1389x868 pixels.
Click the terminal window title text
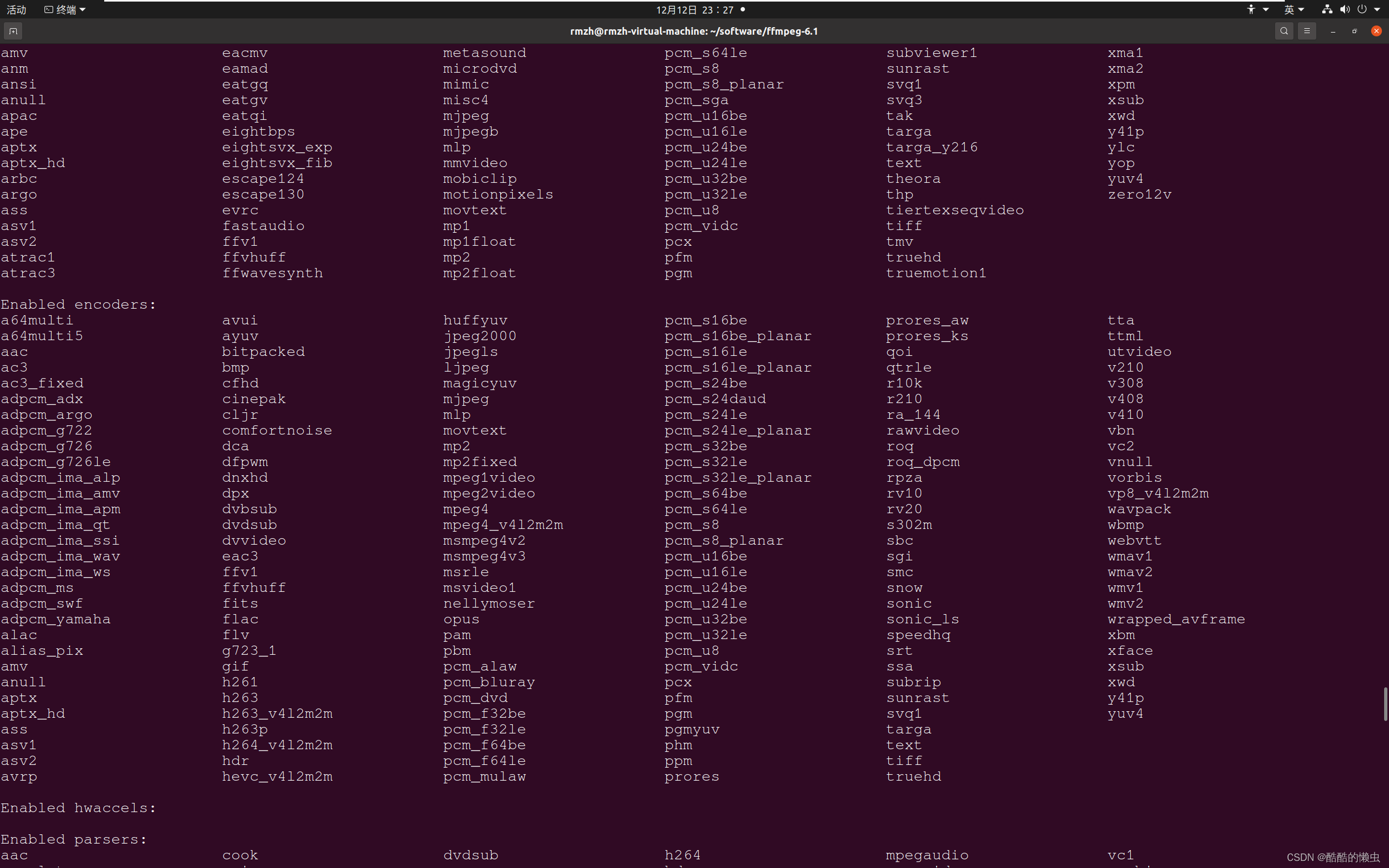pos(694,31)
